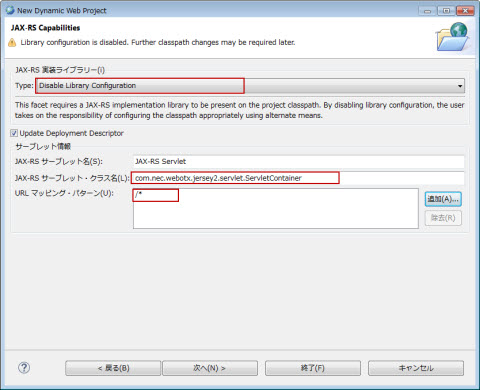Toggle Update Deployment Descriptor checkbox
The height and width of the screenshot is (390, 480).
click(14, 133)
